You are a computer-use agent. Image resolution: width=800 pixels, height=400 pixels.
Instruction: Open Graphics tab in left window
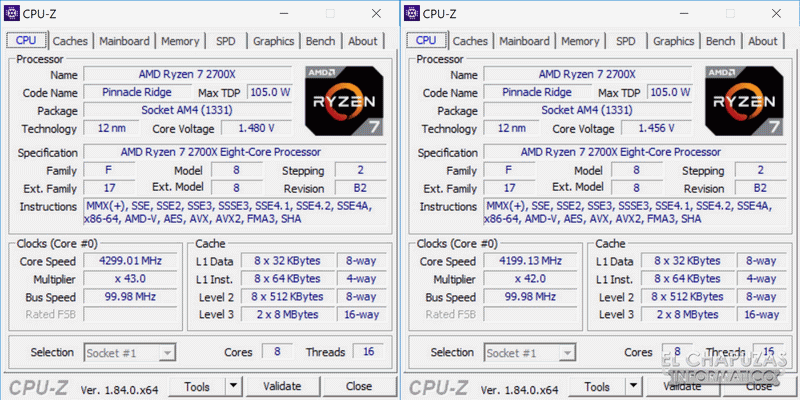[273, 41]
